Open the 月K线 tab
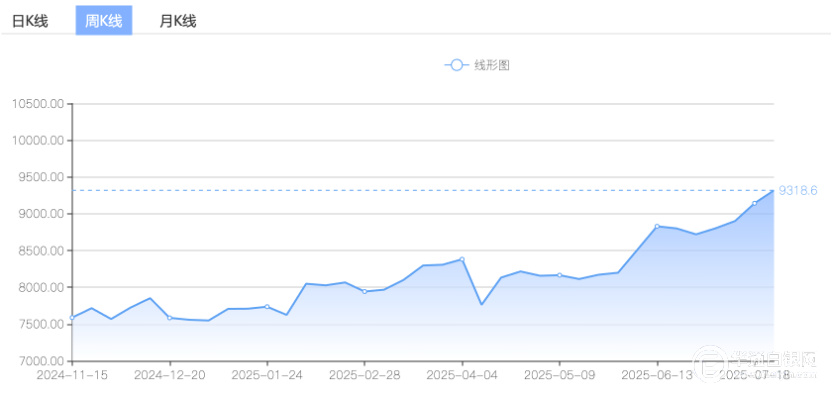832x398 pixels. 178,21
